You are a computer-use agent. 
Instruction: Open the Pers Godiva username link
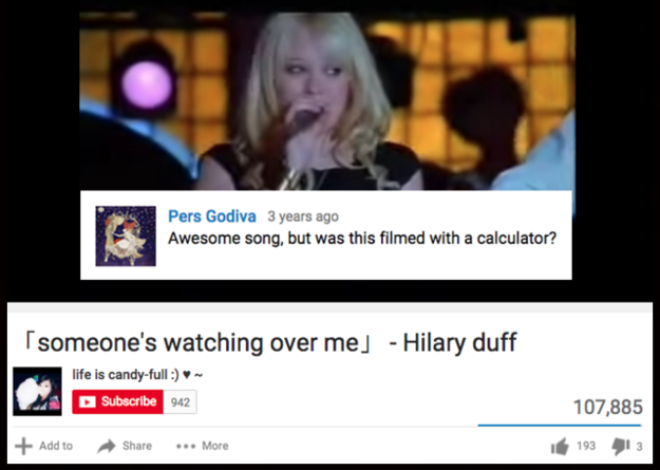tap(212, 216)
